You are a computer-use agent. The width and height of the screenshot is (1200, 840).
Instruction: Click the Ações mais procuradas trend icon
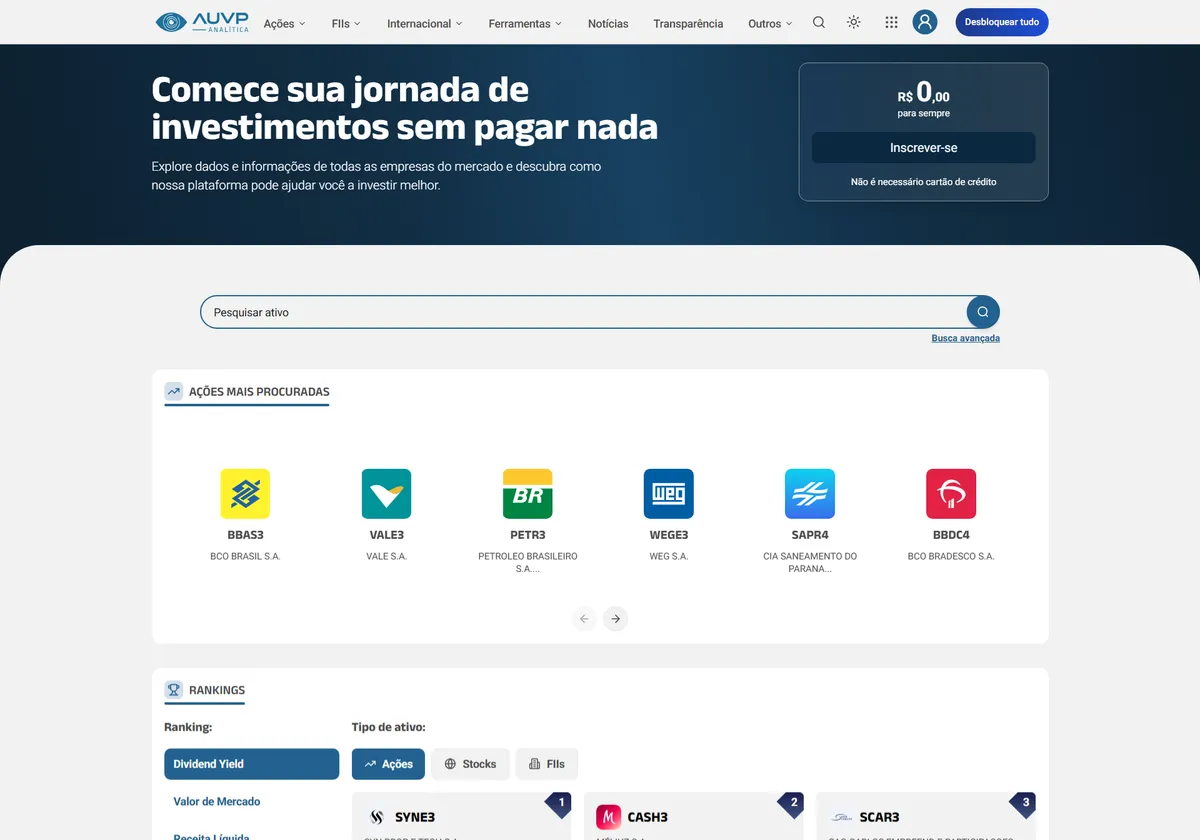pyautogui.click(x=174, y=392)
